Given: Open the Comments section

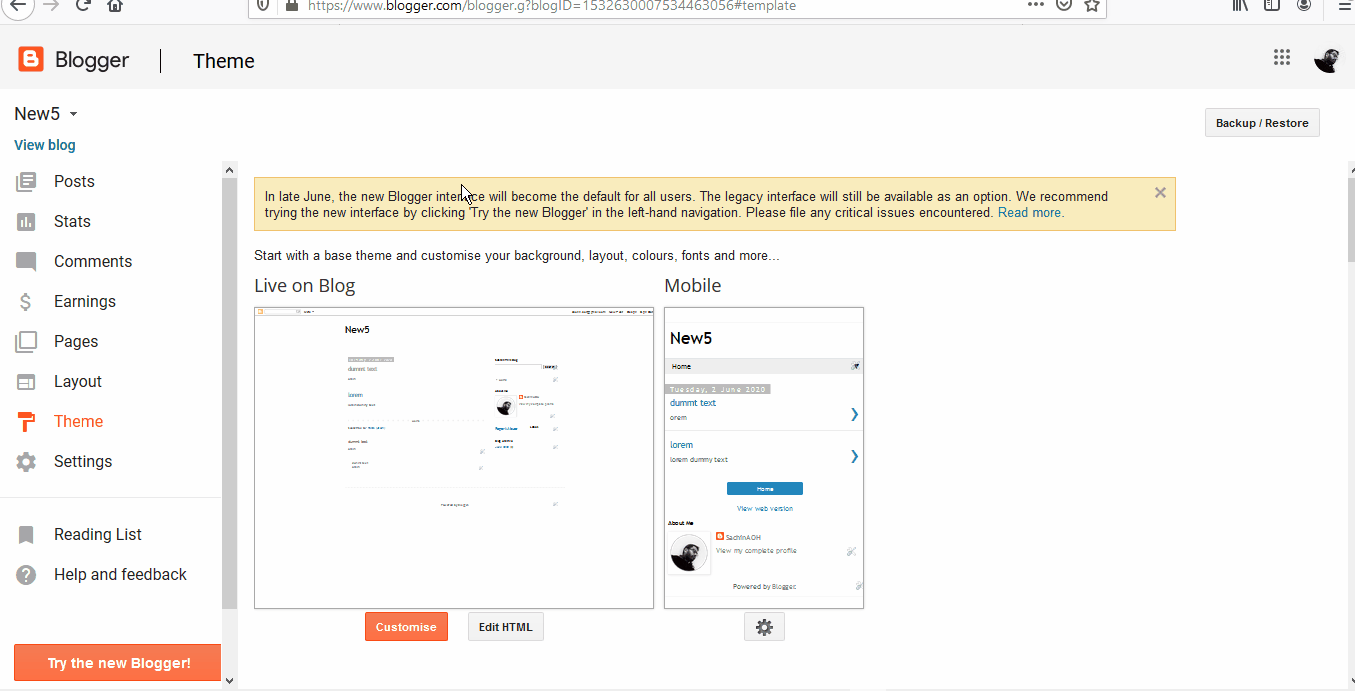Looking at the screenshot, I should pos(93,262).
